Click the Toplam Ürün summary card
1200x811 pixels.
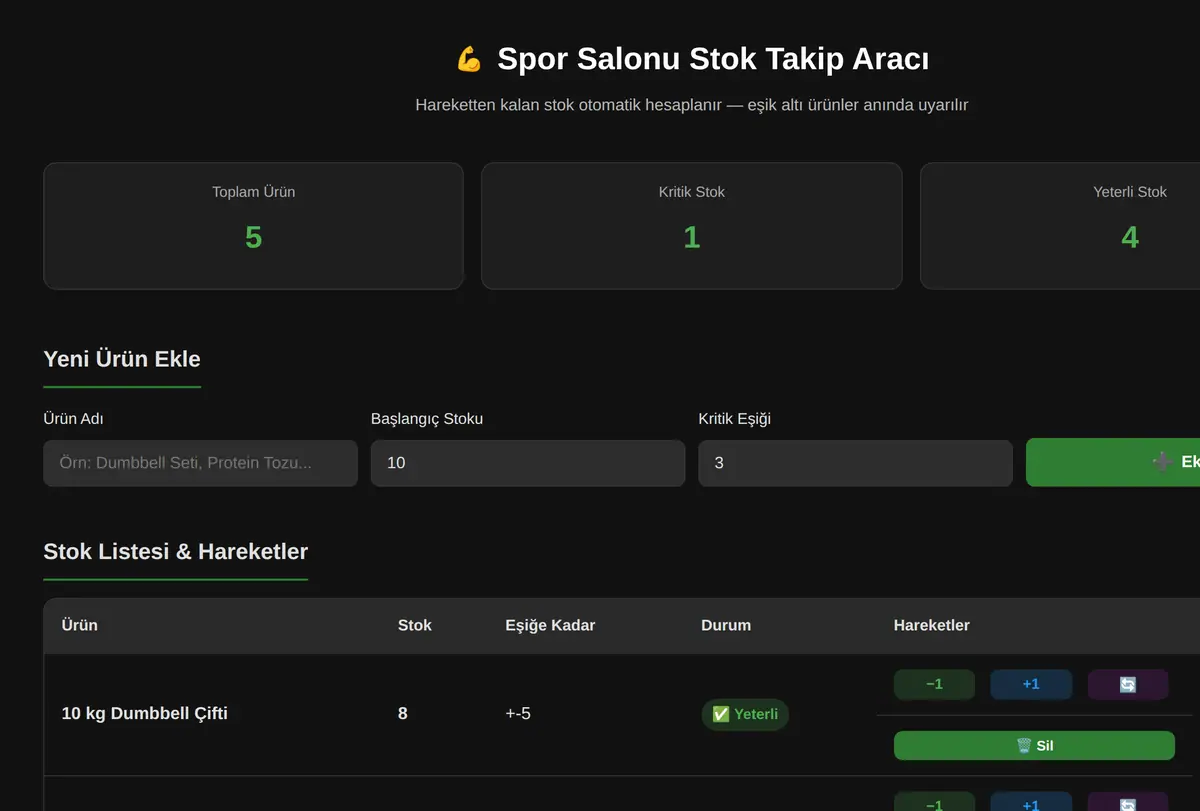point(253,226)
